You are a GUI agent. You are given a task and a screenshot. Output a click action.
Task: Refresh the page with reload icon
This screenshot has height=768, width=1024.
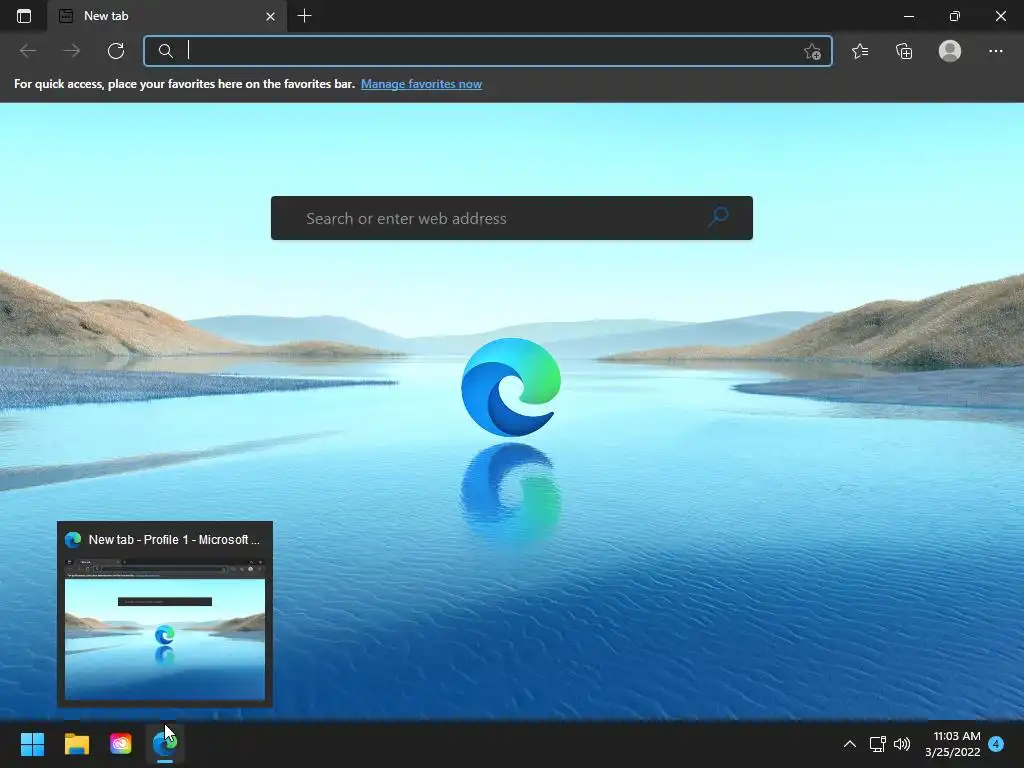coord(116,51)
